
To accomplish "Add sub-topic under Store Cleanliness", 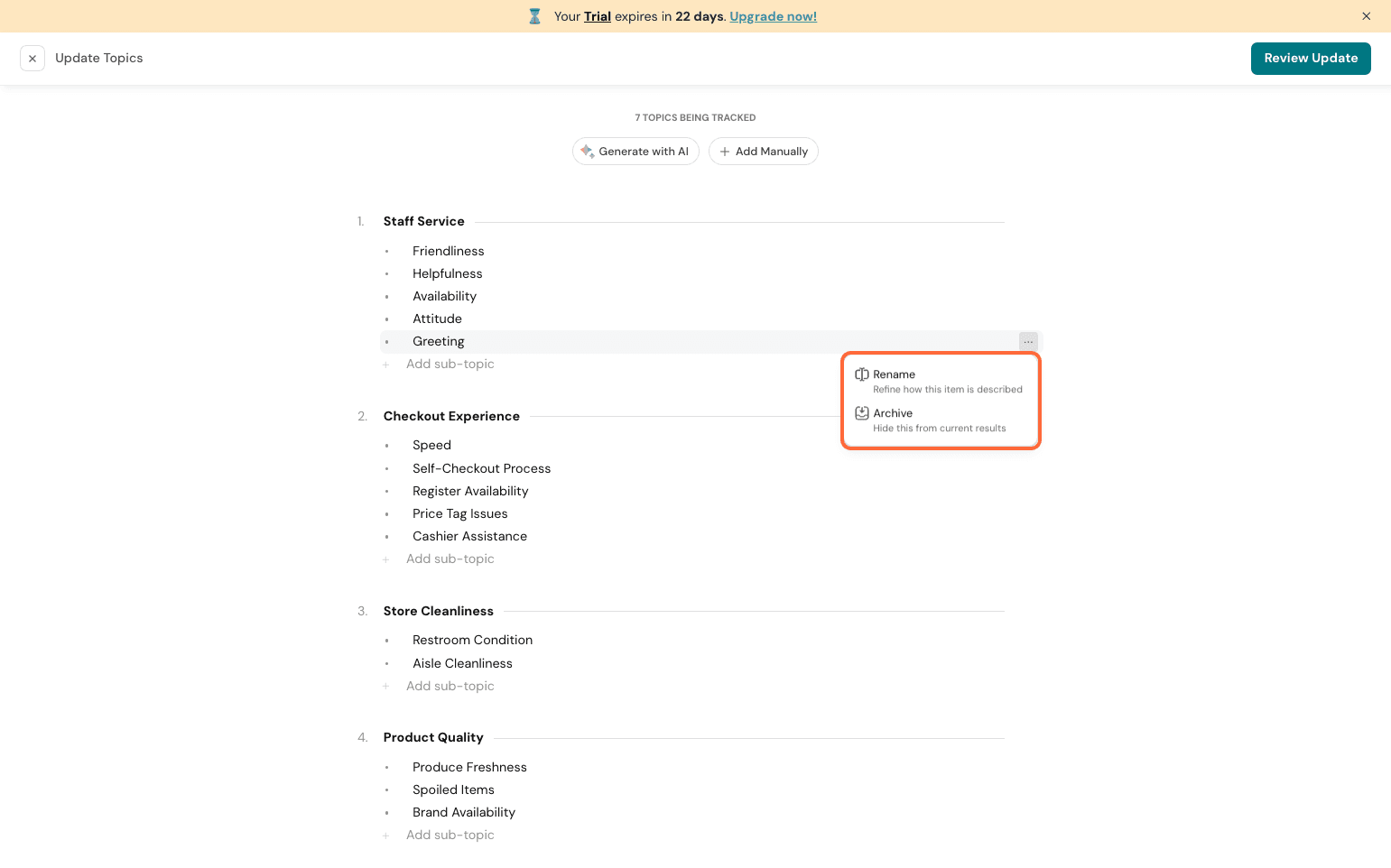I will point(450,687).
